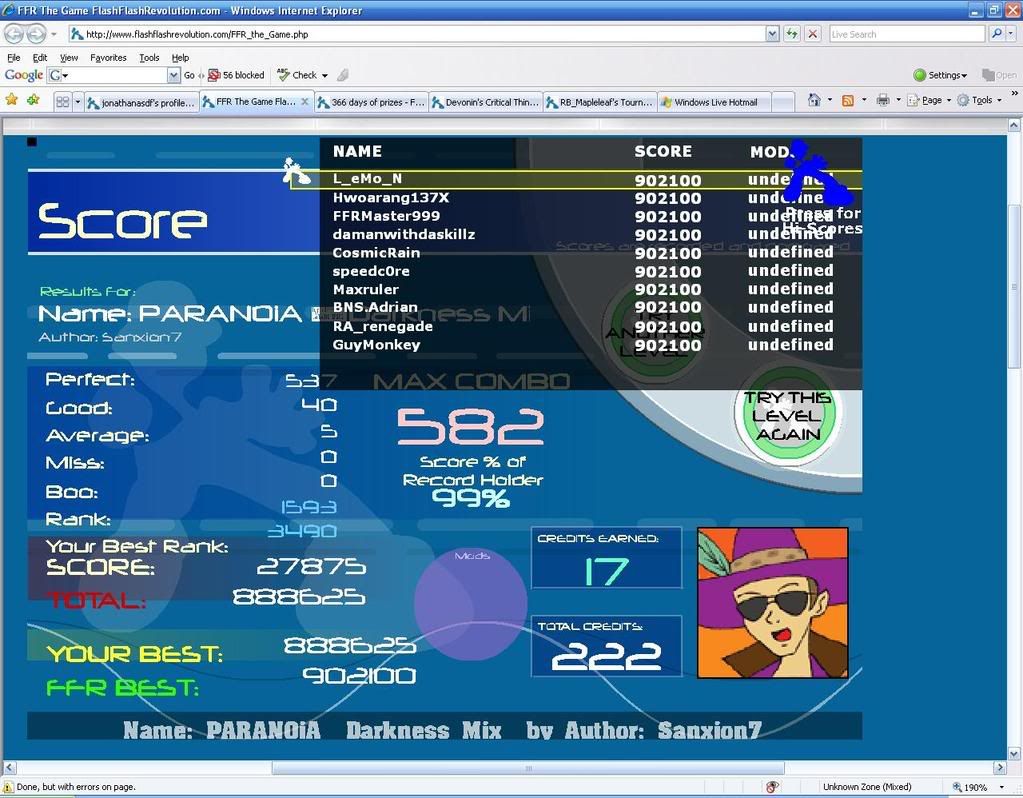1023x798 pixels.
Task: Click the Refresh page icon
Action: click(792, 34)
